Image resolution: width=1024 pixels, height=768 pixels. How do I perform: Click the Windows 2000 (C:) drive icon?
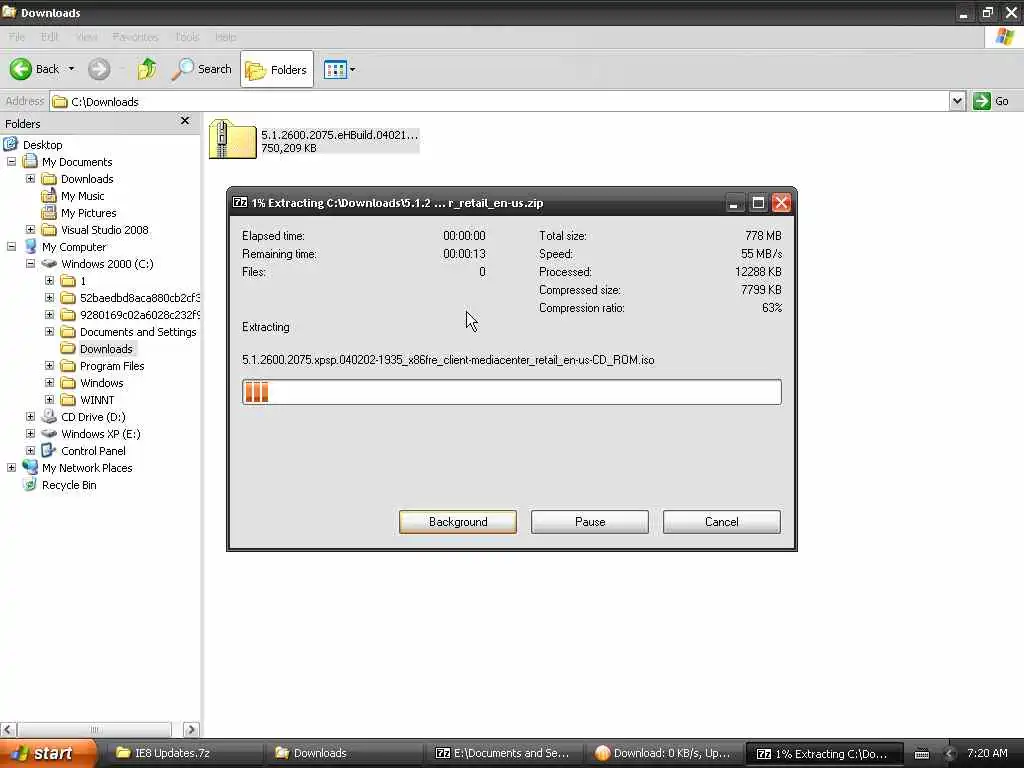point(49,264)
